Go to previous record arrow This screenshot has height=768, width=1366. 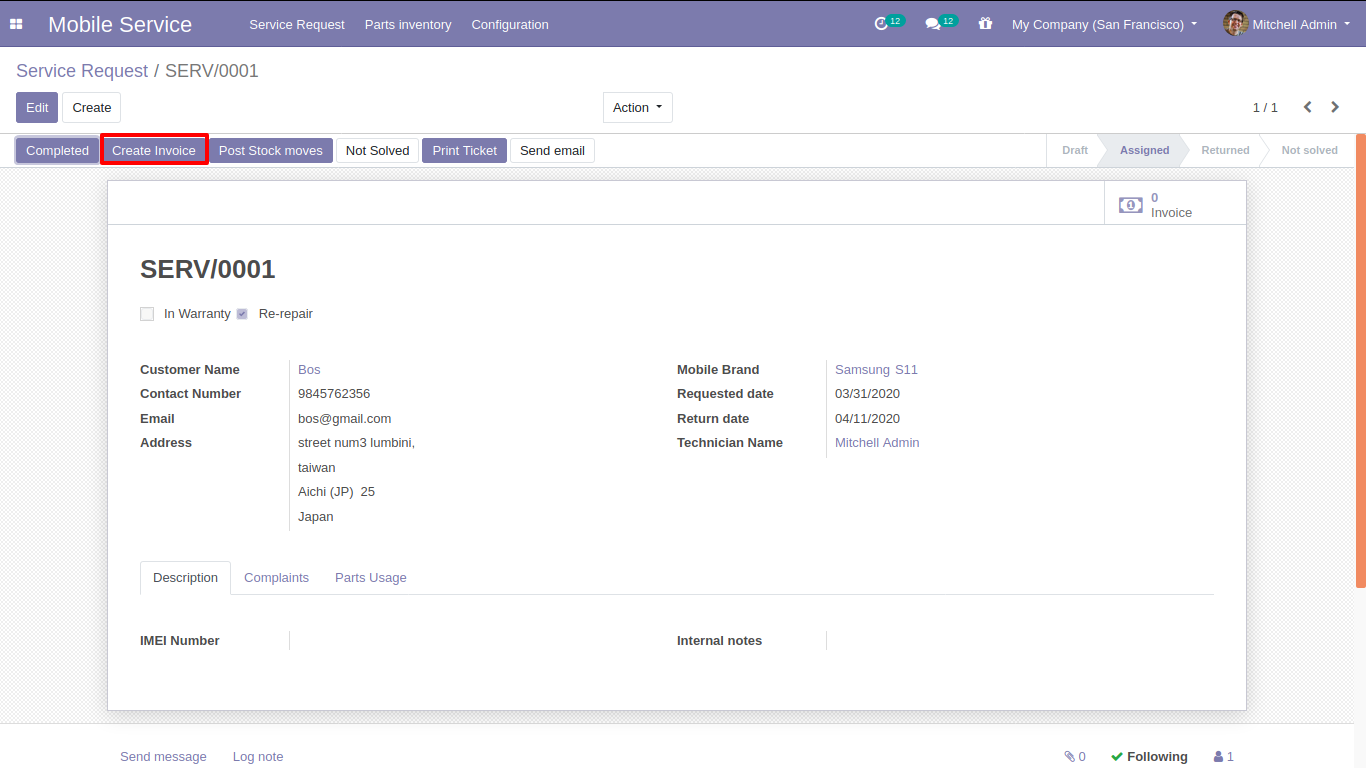1307,107
